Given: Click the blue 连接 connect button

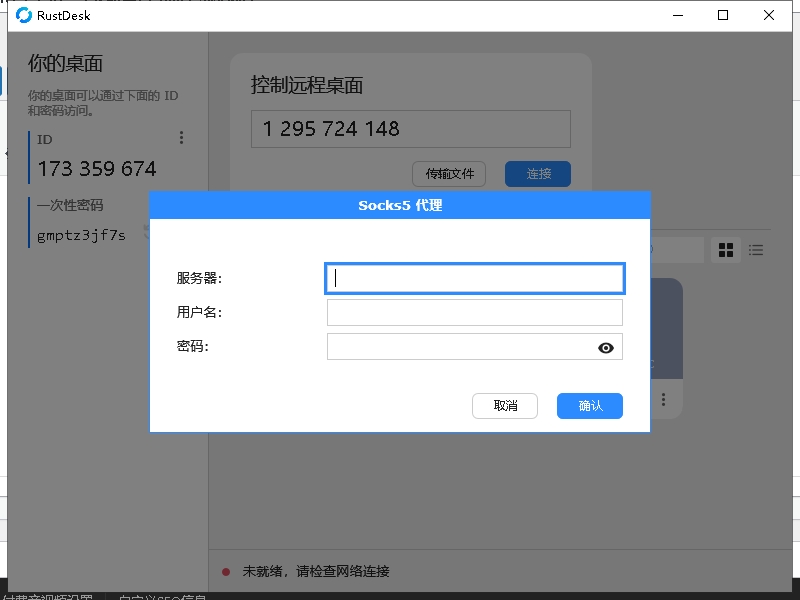Looking at the screenshot, I should 538,174.
